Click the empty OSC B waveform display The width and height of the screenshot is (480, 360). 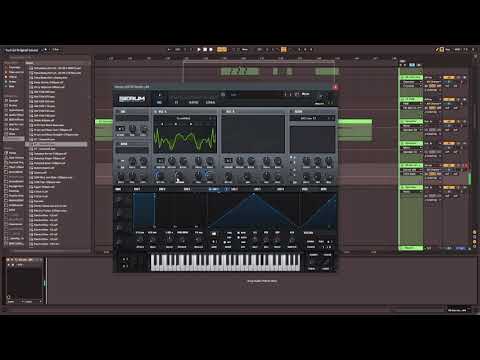253,134
